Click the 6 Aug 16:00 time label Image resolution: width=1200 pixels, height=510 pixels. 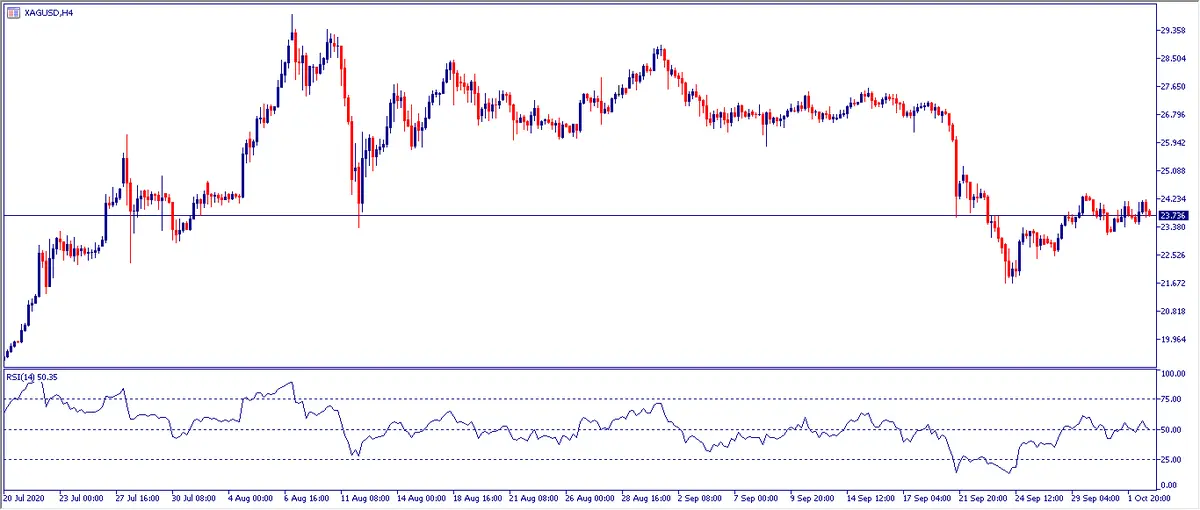[308, 498]
